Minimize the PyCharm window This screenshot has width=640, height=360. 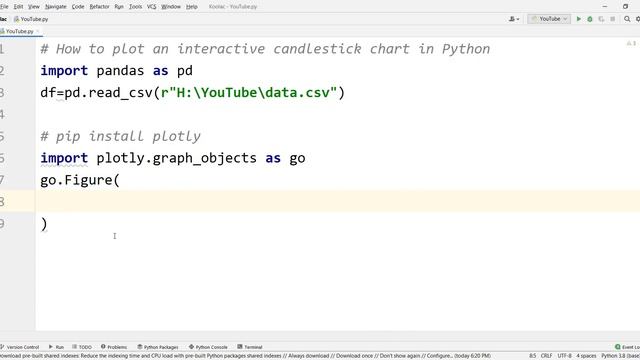[604, 7]
